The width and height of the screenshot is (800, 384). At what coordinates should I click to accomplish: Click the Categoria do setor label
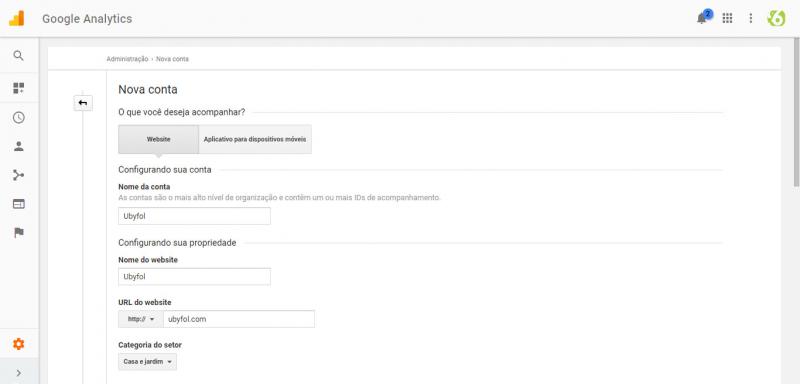150,345
